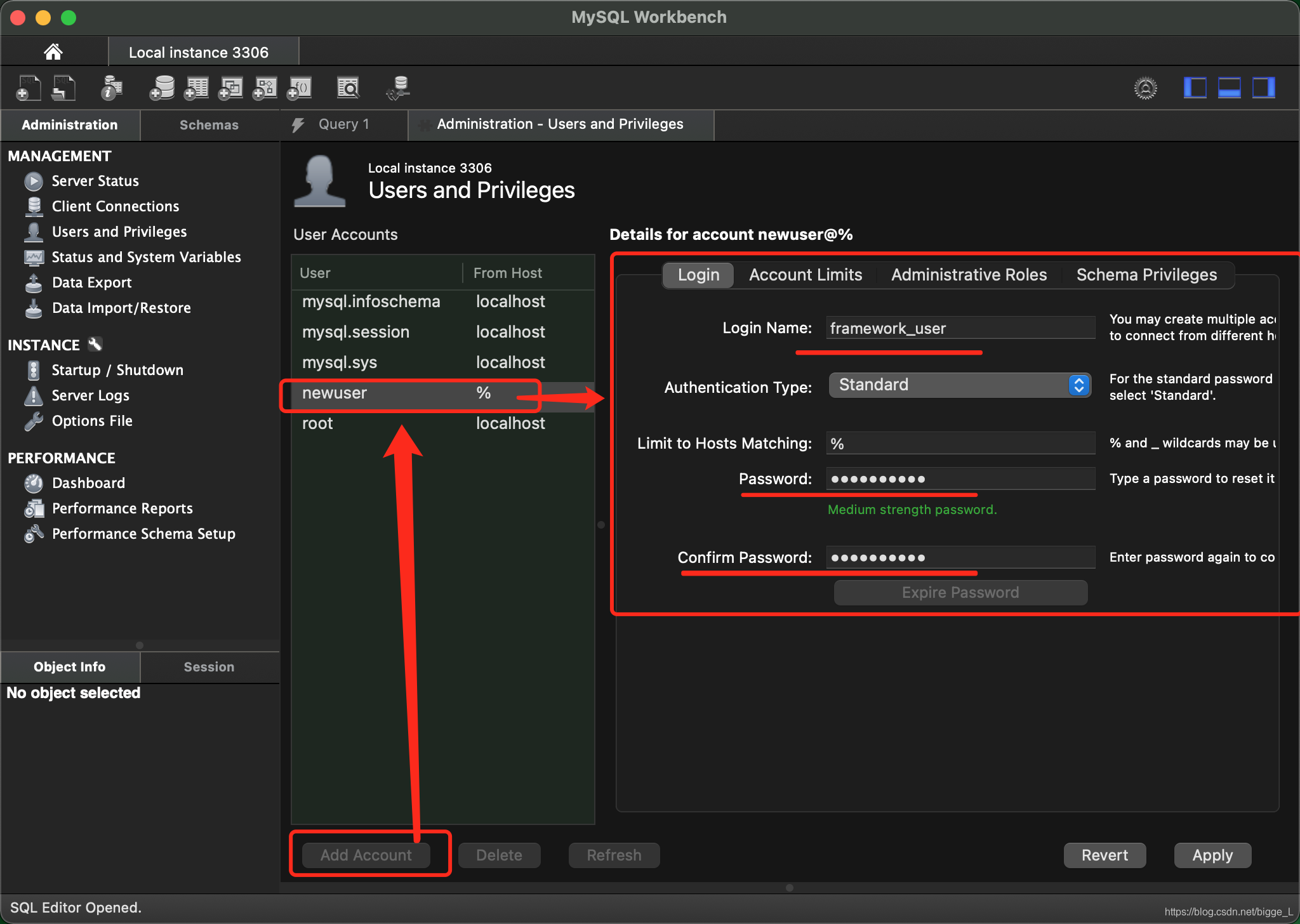Select the mysql.session user row
The height and width of the screenshot is (924, 1300).
click(443, 332)
